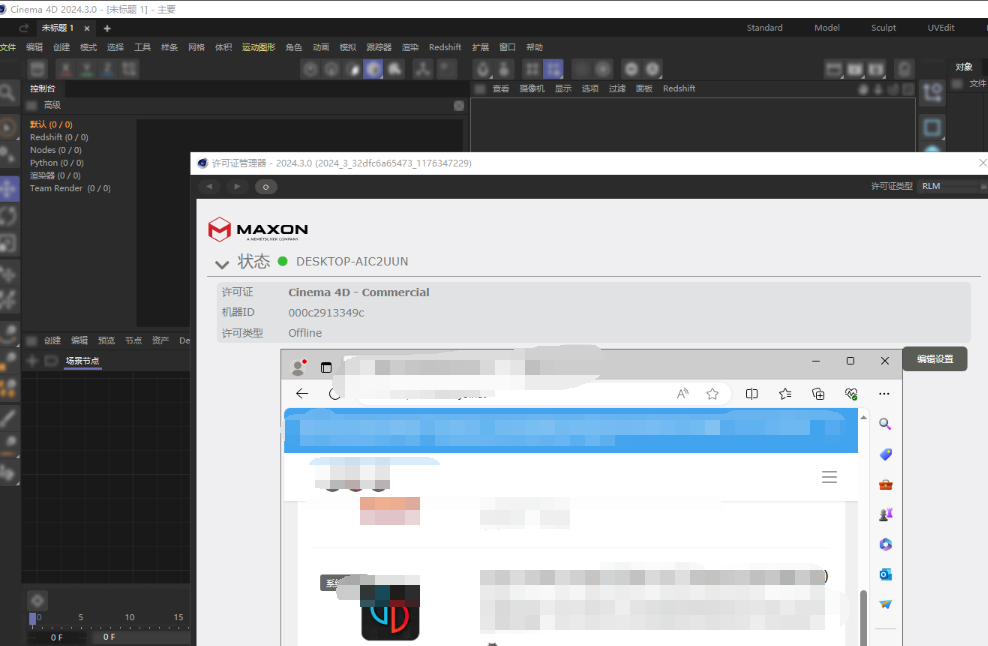Switch to the Sculpt layout
This screenshot has width=988, height=646.
tap(883, 28)
